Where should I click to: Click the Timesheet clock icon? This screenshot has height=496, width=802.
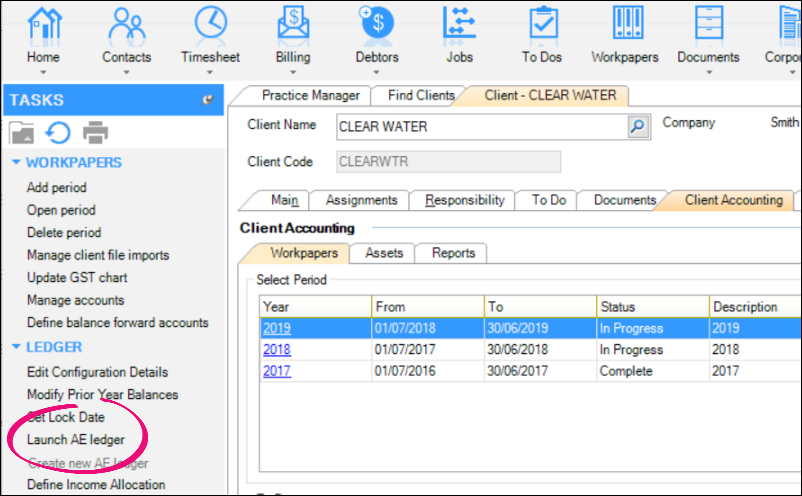pos(210,25)
